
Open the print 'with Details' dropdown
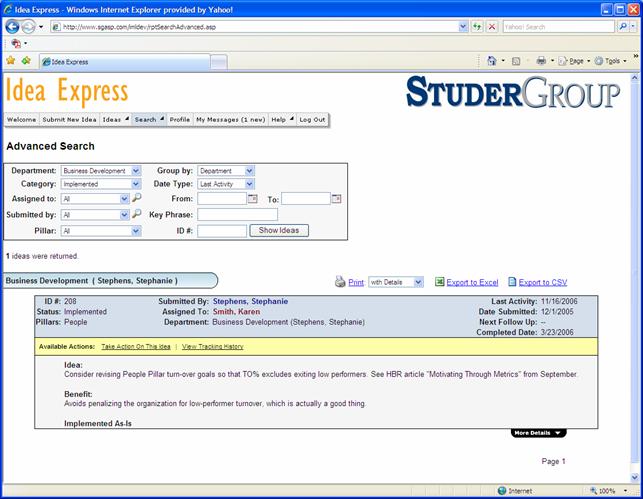click(x=396, y=282)
